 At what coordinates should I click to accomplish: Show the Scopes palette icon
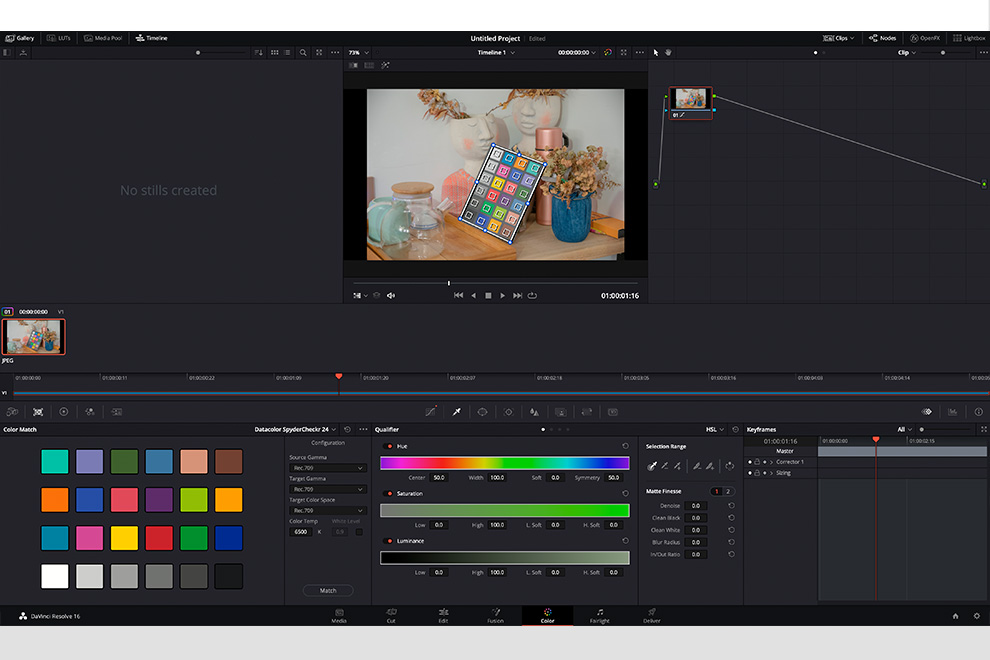coord(952,412)
